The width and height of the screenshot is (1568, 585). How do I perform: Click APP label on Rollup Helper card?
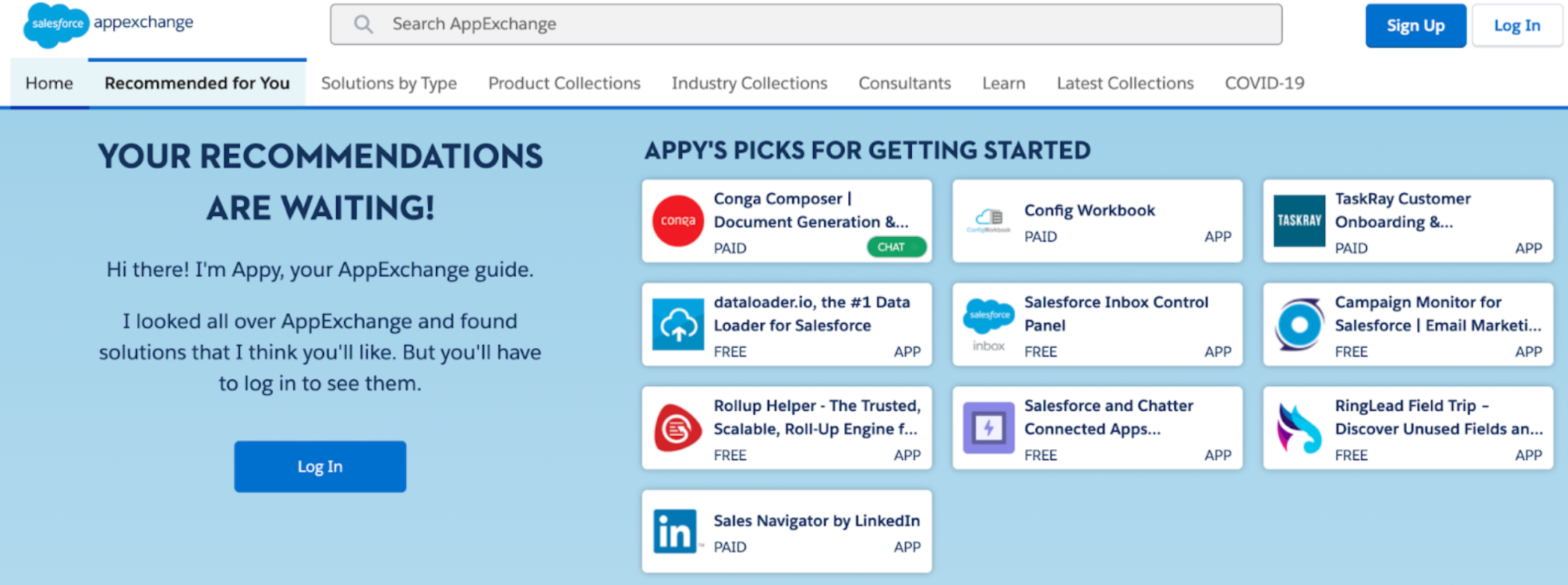[x=907, y=455]
